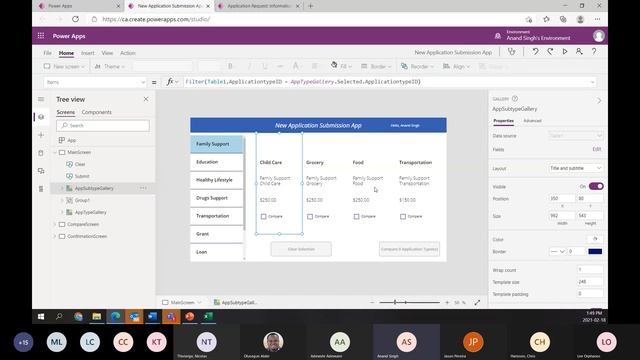
Task: Select the Drugs Support application type
Action: [x=217, y=198]
